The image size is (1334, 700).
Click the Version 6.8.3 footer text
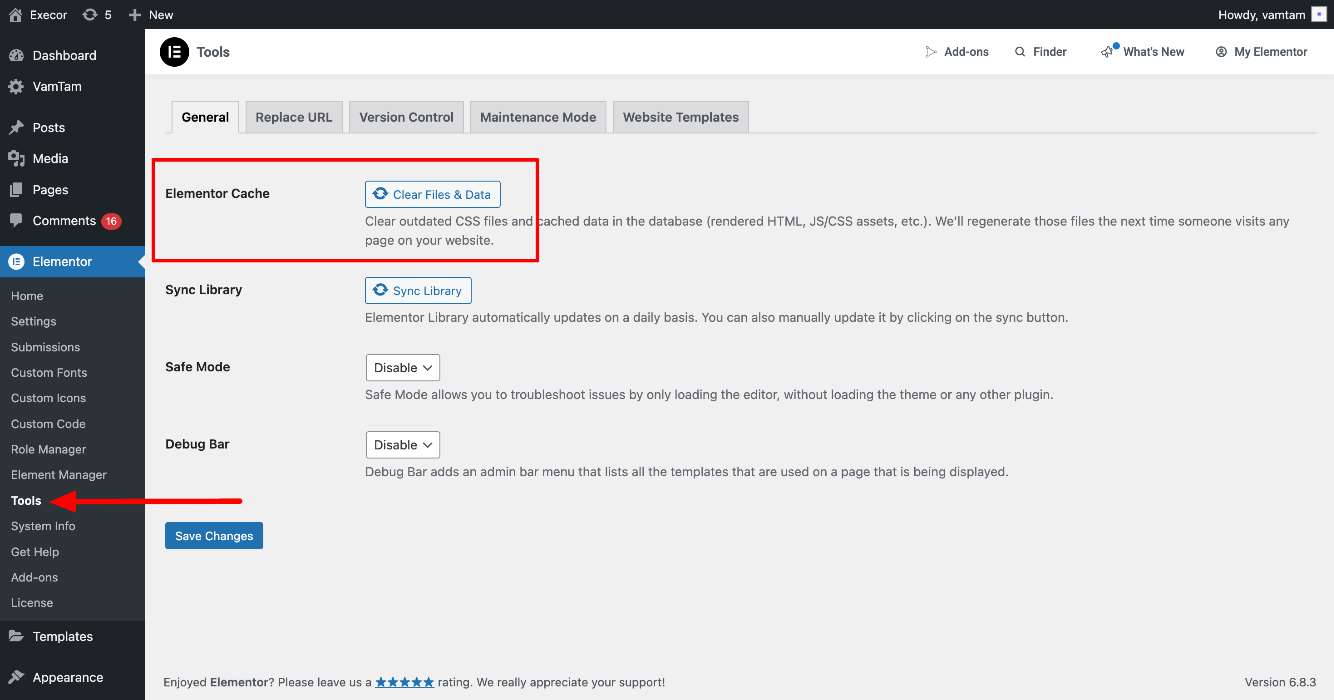pyautogui.click(x=1280, y=682)
